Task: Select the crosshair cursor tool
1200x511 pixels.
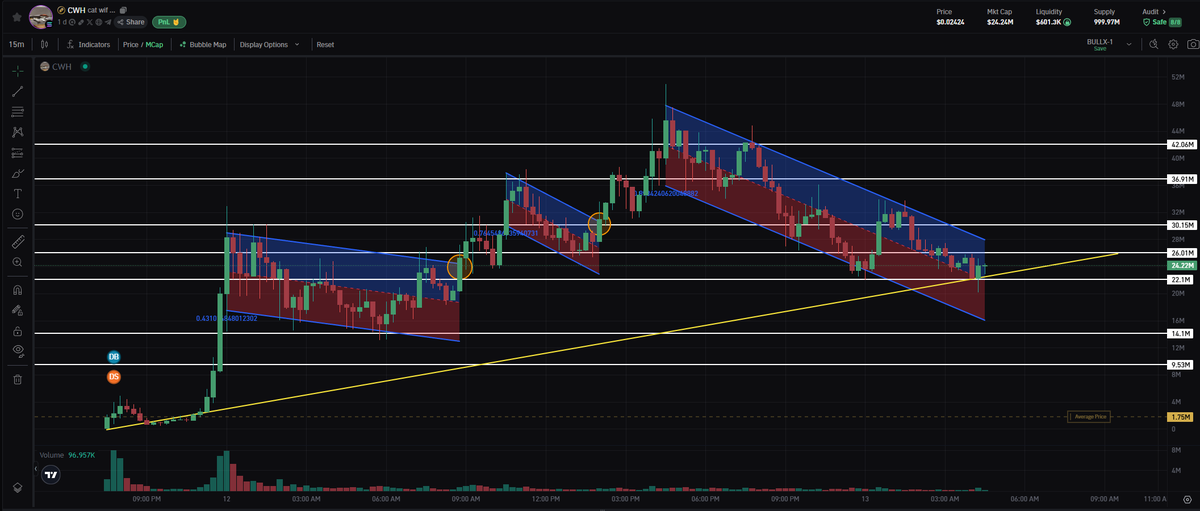Action: [x=17, y=71]
